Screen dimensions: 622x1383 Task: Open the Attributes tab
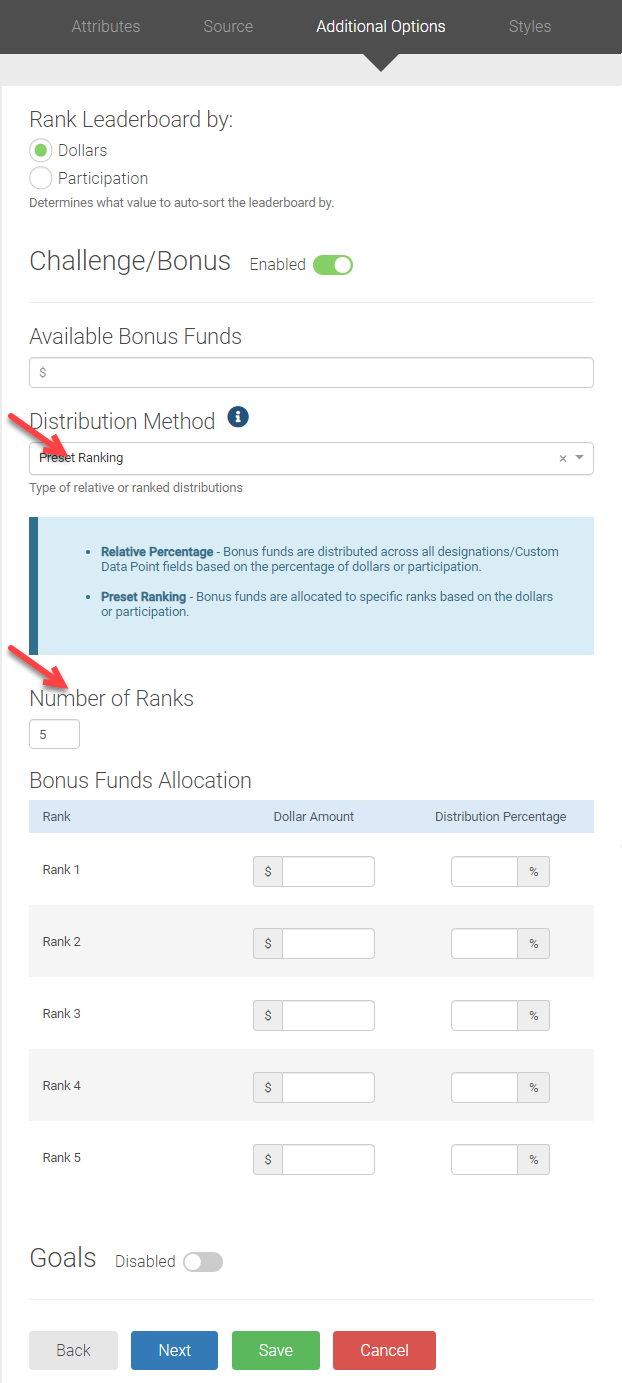point(105,26)
